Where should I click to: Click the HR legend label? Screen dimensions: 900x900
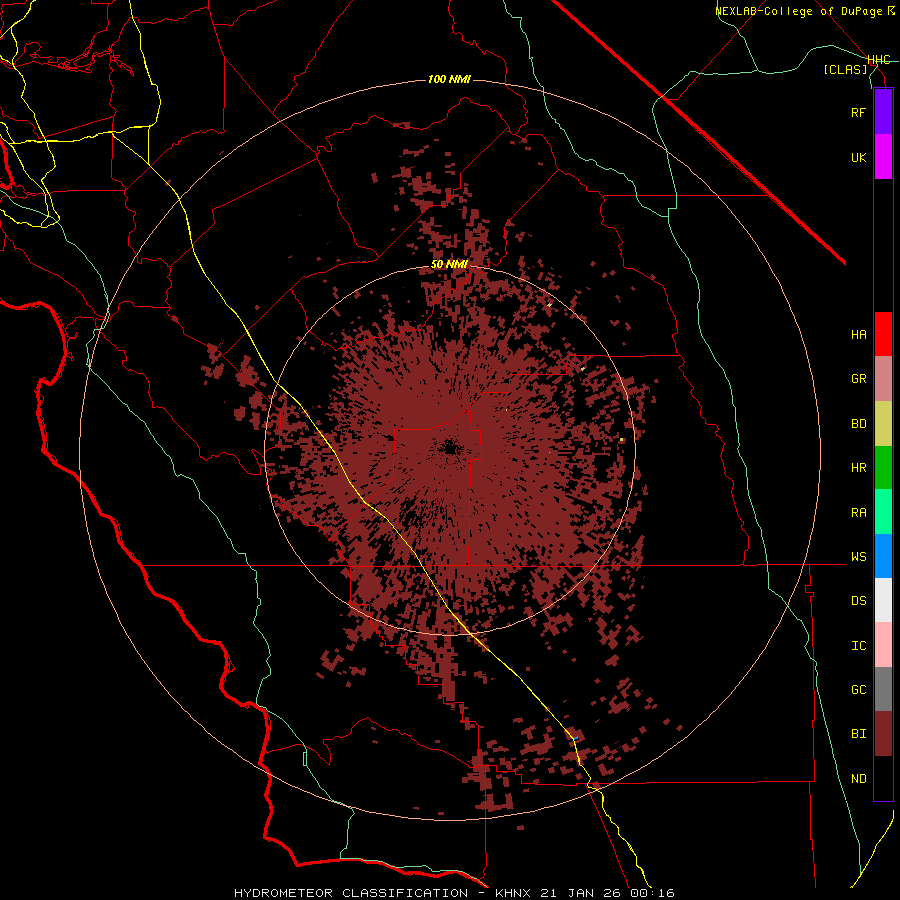(859, 468)
